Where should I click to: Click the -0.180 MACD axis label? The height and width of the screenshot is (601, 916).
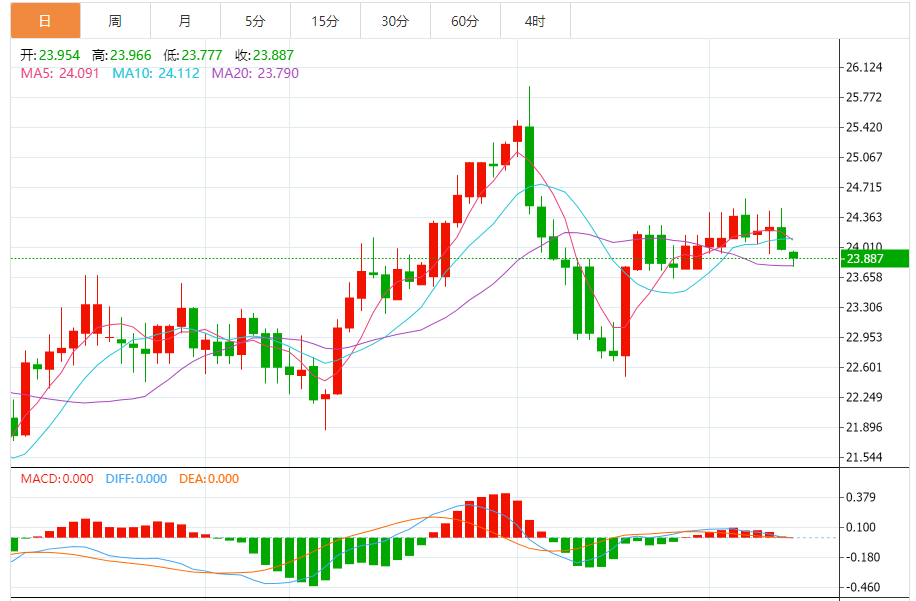[863, 557]
